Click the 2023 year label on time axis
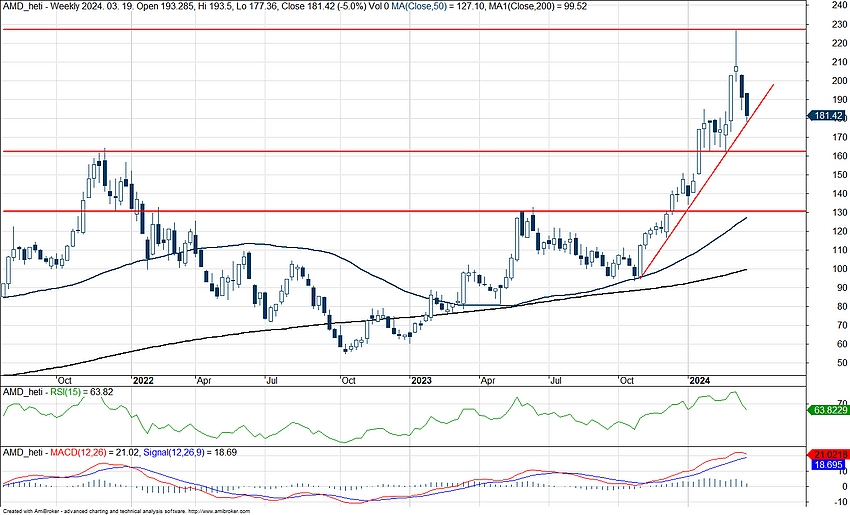Image resolution: width=850 pixels, height=515 pixels. 422,381
